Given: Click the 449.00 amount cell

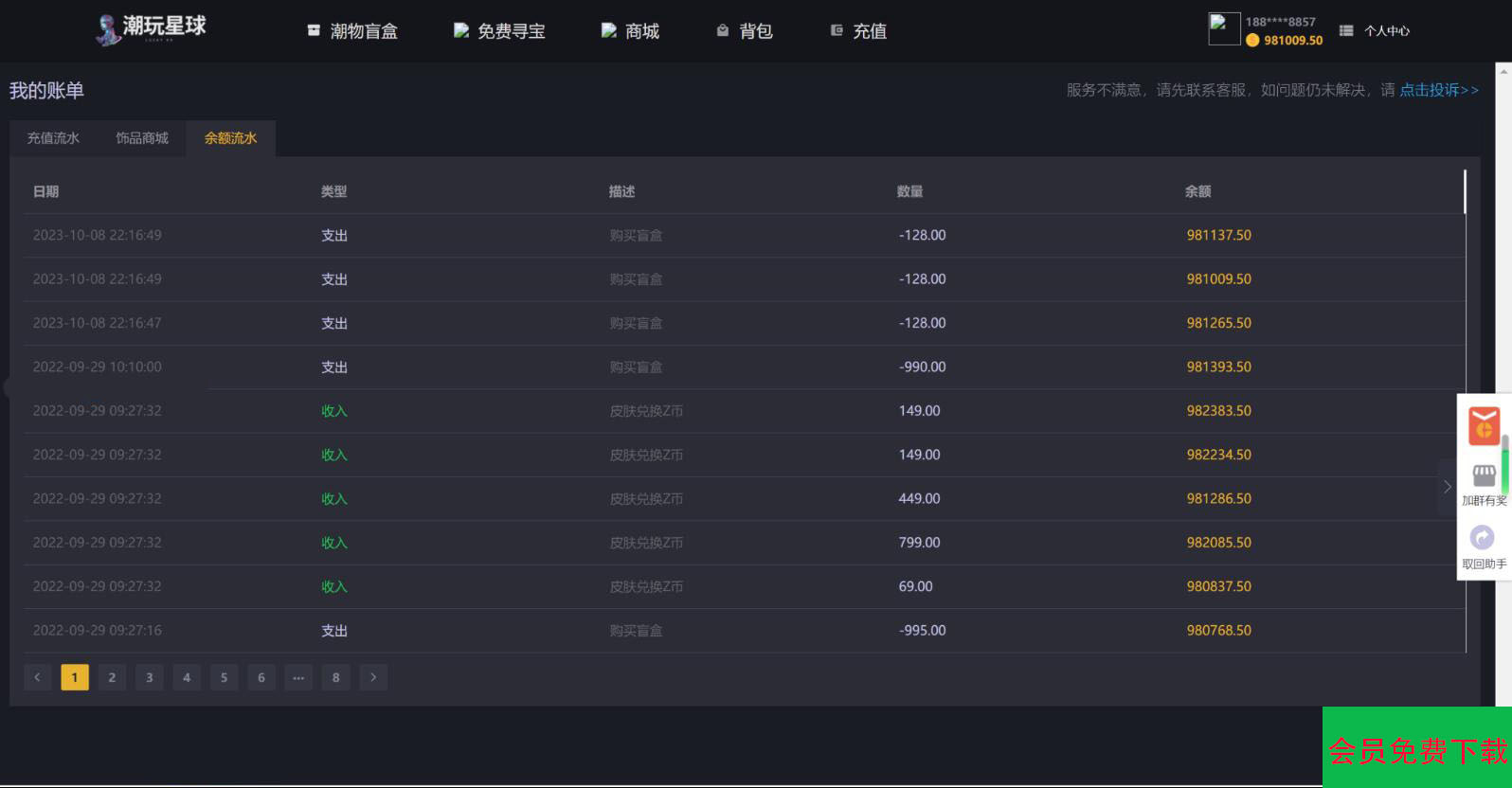Looking at the screenshot, I should (919, 498).
